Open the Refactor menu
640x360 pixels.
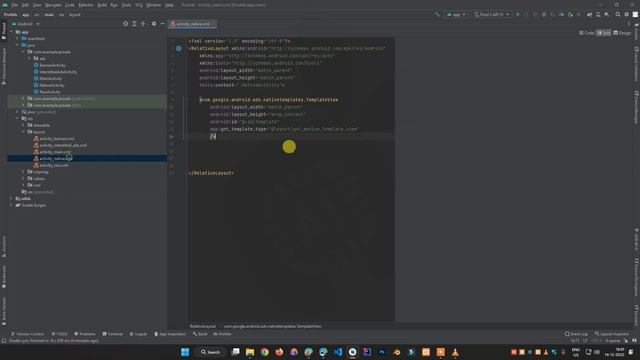click(86, 5)
